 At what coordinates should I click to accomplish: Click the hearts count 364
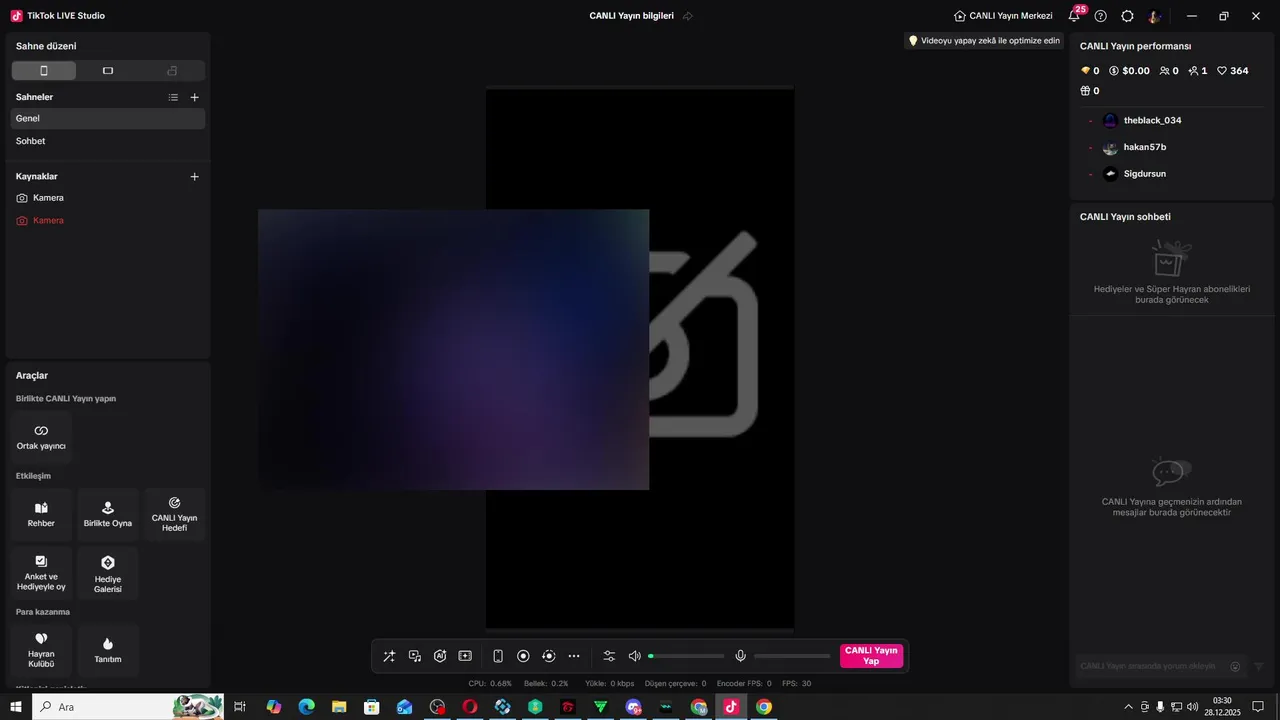(1233, 71)
